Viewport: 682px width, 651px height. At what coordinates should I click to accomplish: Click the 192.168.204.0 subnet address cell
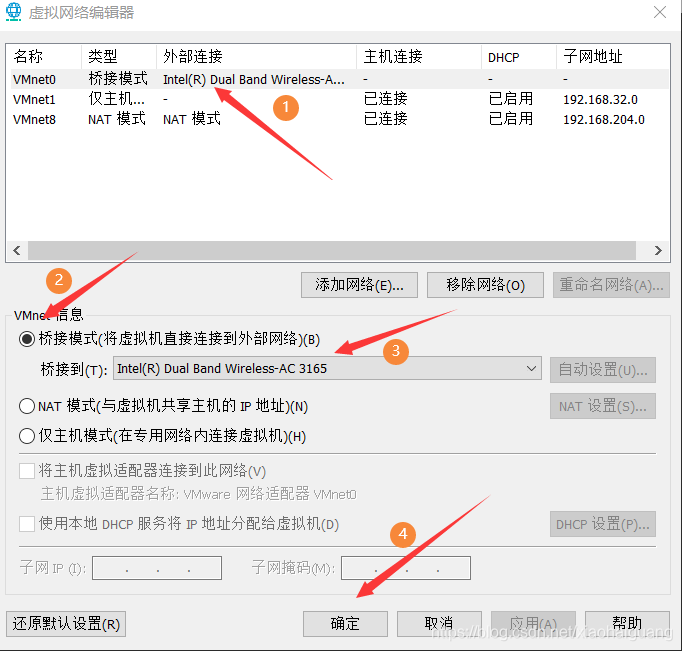[604, 119]
